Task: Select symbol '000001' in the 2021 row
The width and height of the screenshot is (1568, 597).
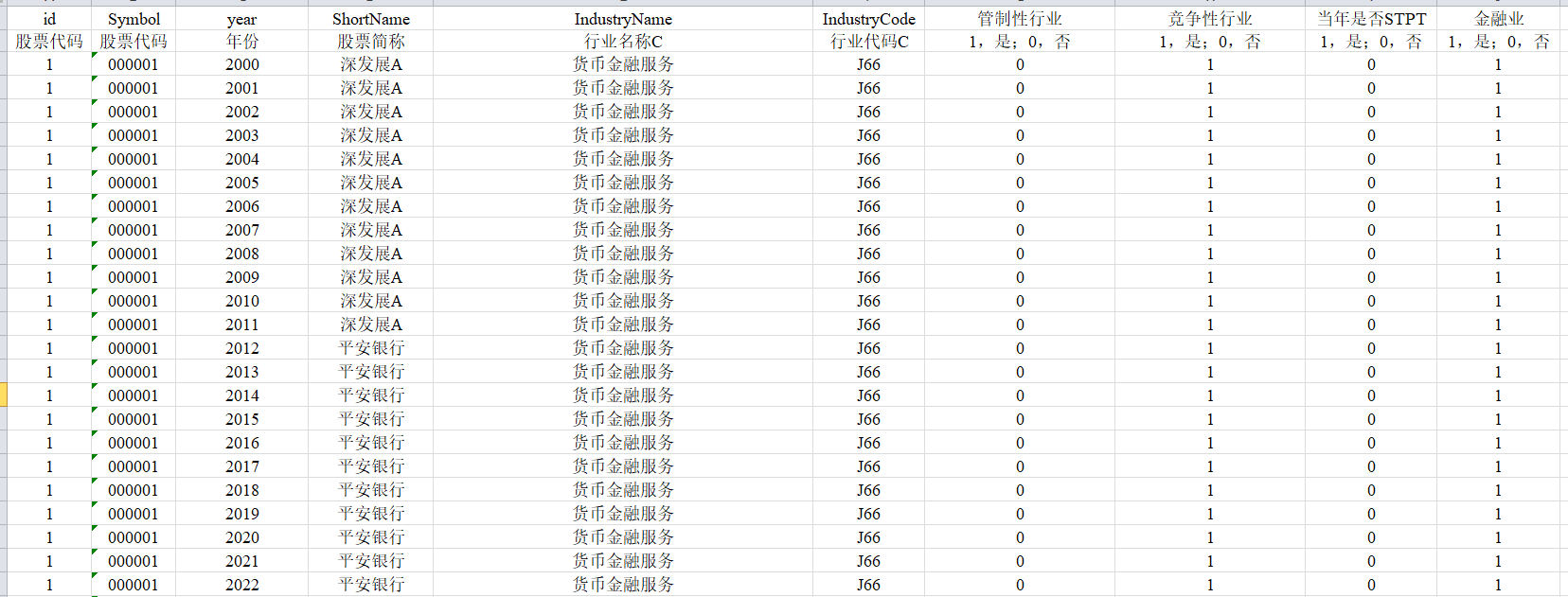Action: [x=134, y=561]
